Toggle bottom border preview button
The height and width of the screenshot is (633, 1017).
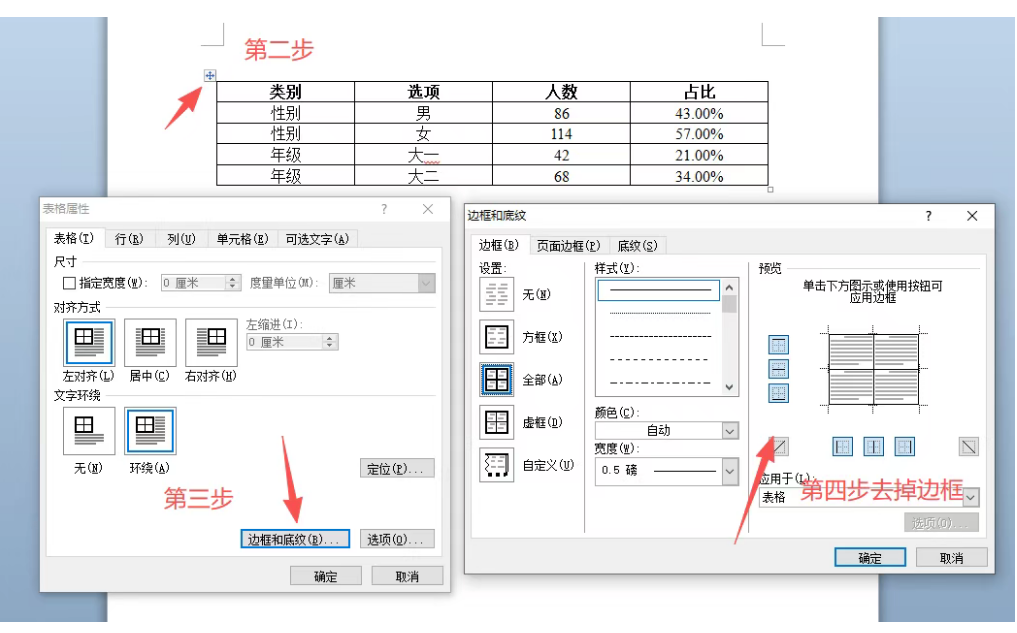(778, 393)
